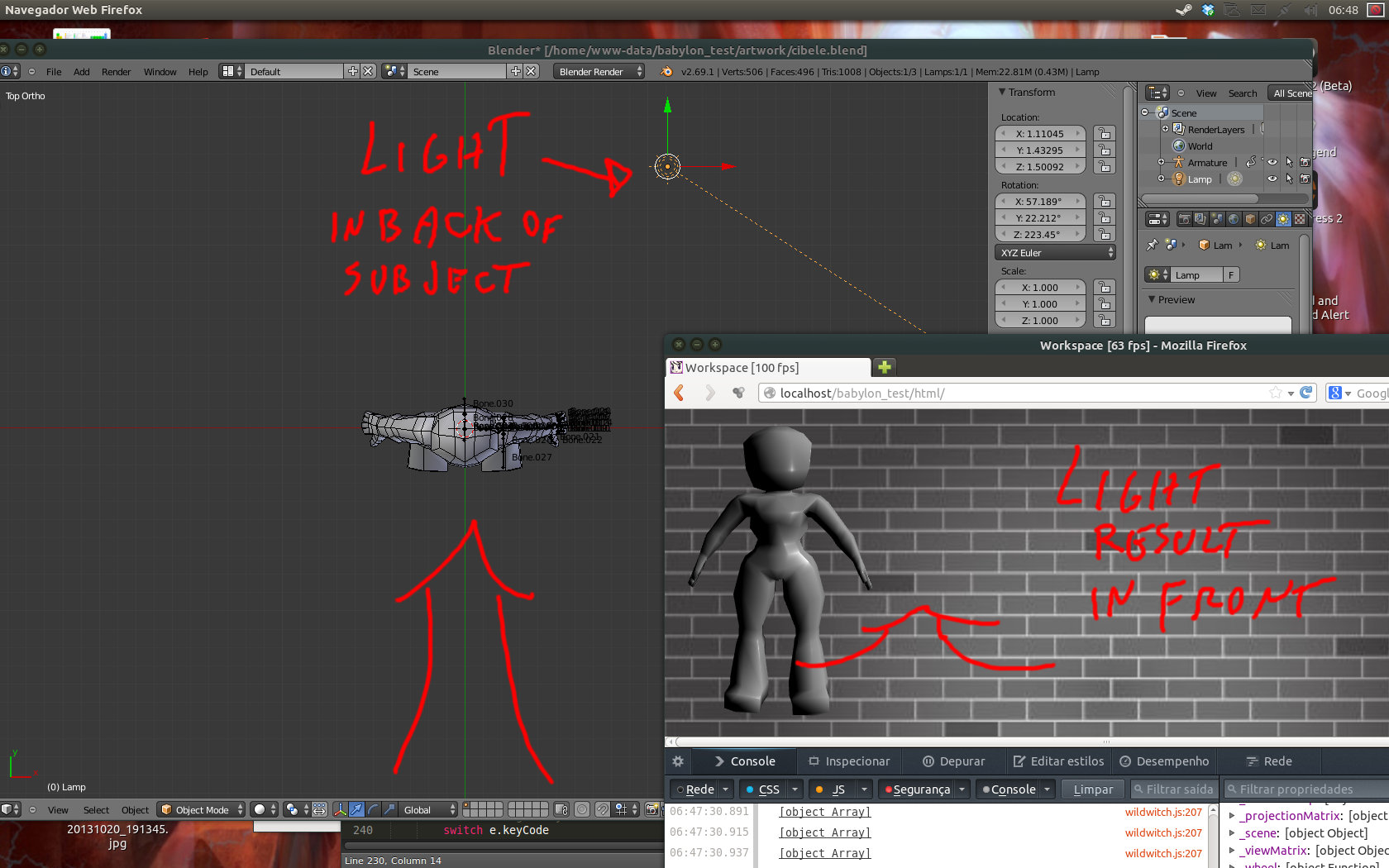Open the Object properties cube tab
This screenshot has width=1389, height=868.
click(x=1250, y=219)
